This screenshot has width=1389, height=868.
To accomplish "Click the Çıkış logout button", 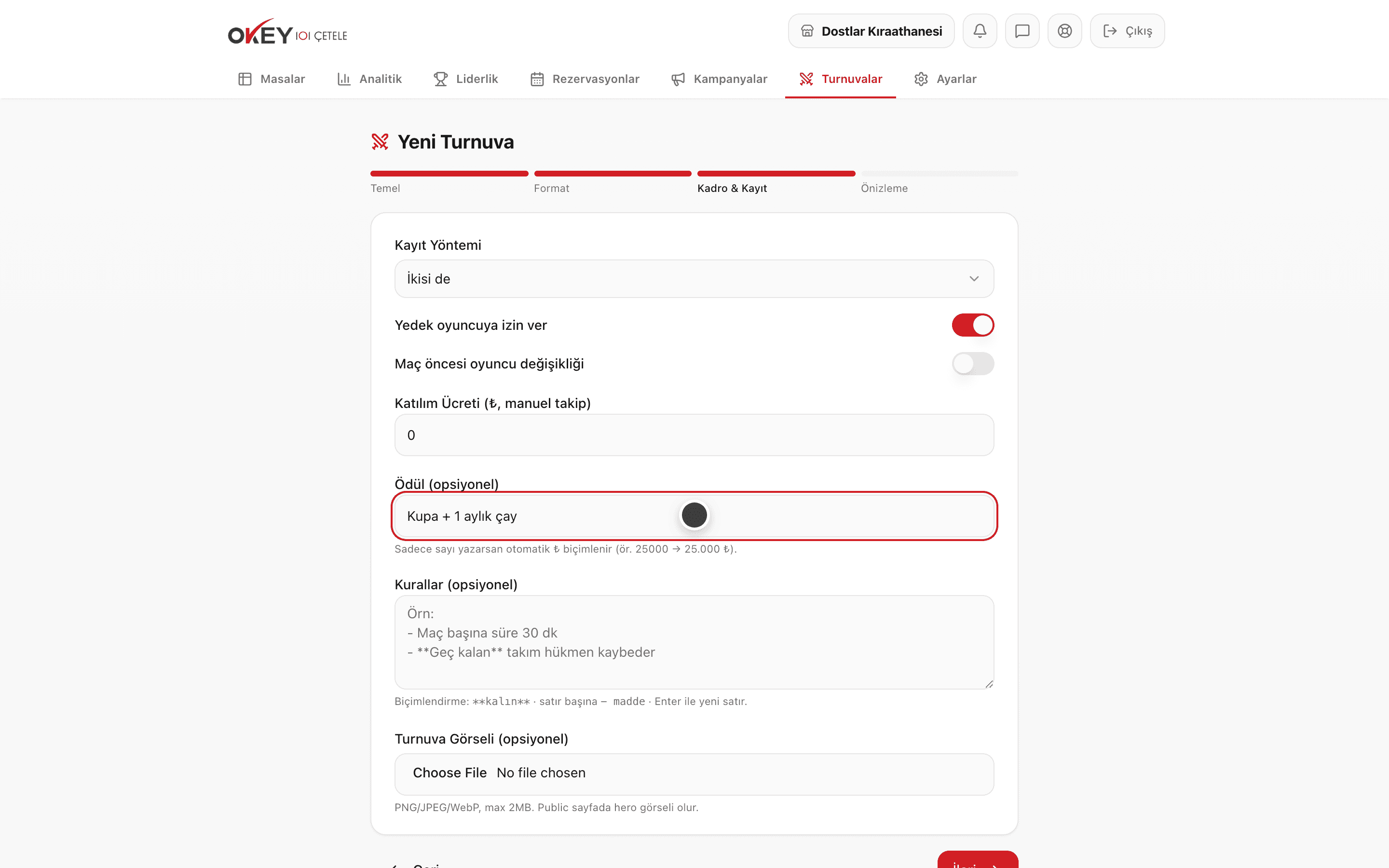I will 1127,31.
